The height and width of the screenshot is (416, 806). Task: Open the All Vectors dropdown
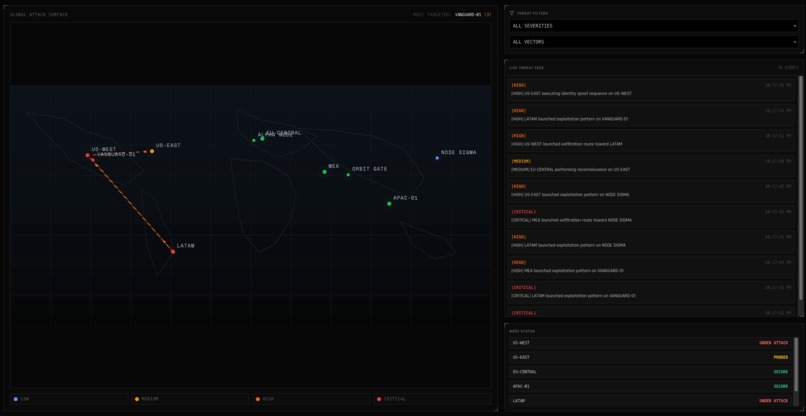point(654,42)
